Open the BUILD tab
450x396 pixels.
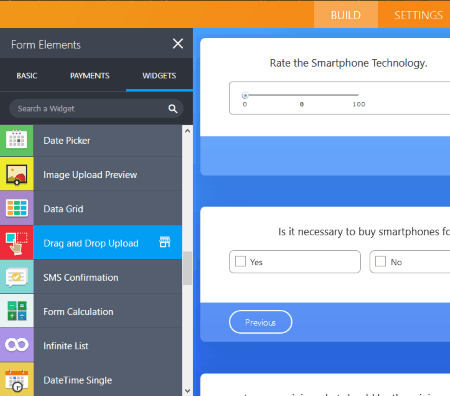(x=346, y=15)
